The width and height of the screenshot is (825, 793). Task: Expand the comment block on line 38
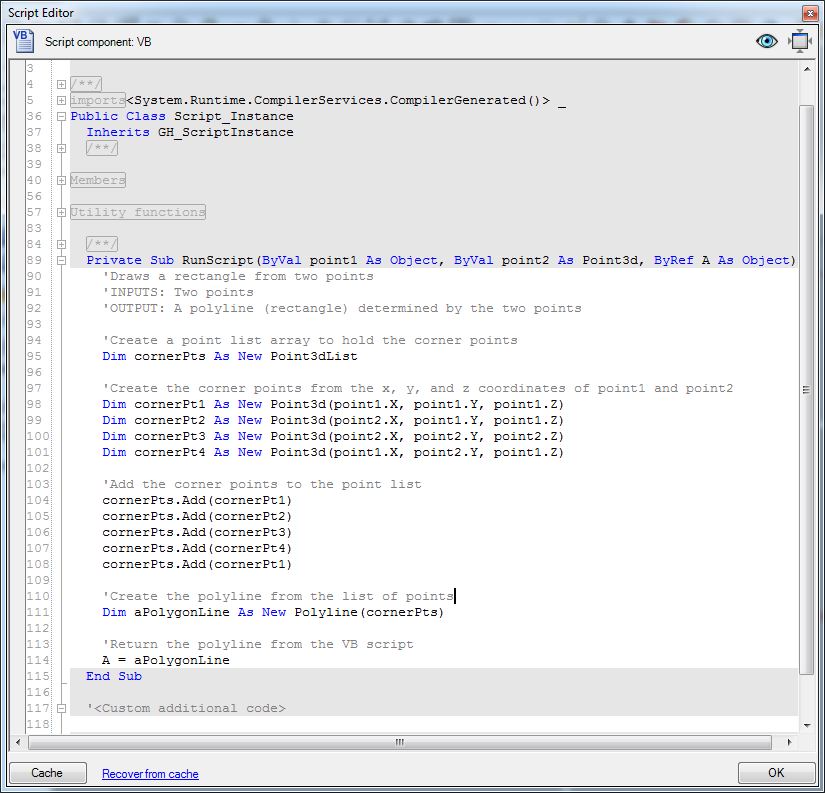[60, 148]
